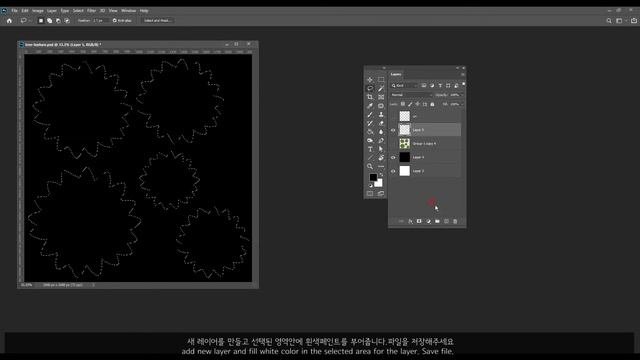The width and height of the screenshot is (640, 360).
Task: Toggle layer filtering switch on or off
Action: pyautogui.click(x=463, y=84)
